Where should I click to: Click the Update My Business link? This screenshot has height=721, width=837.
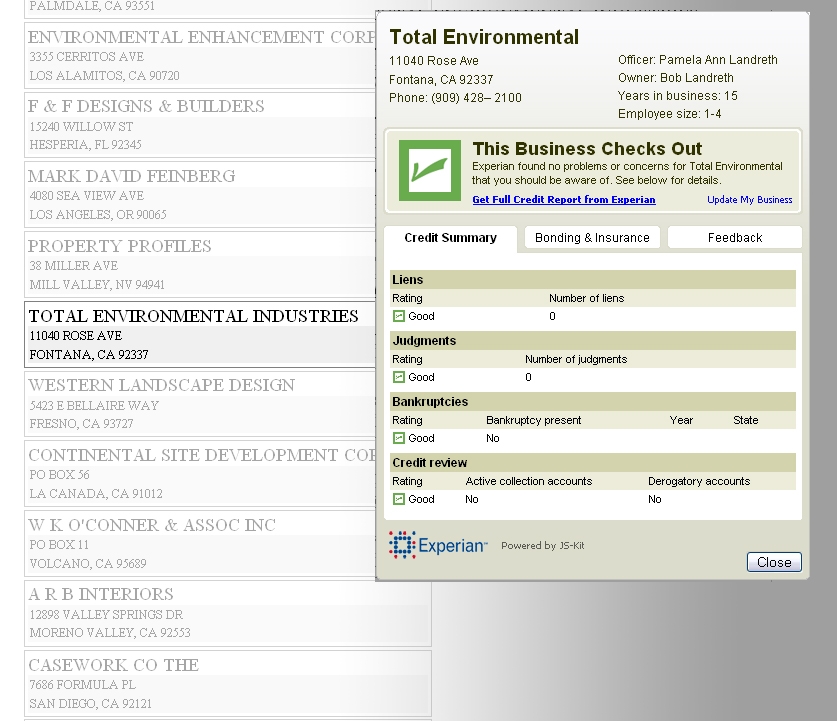pyautogui.click(x=749, y=200)
